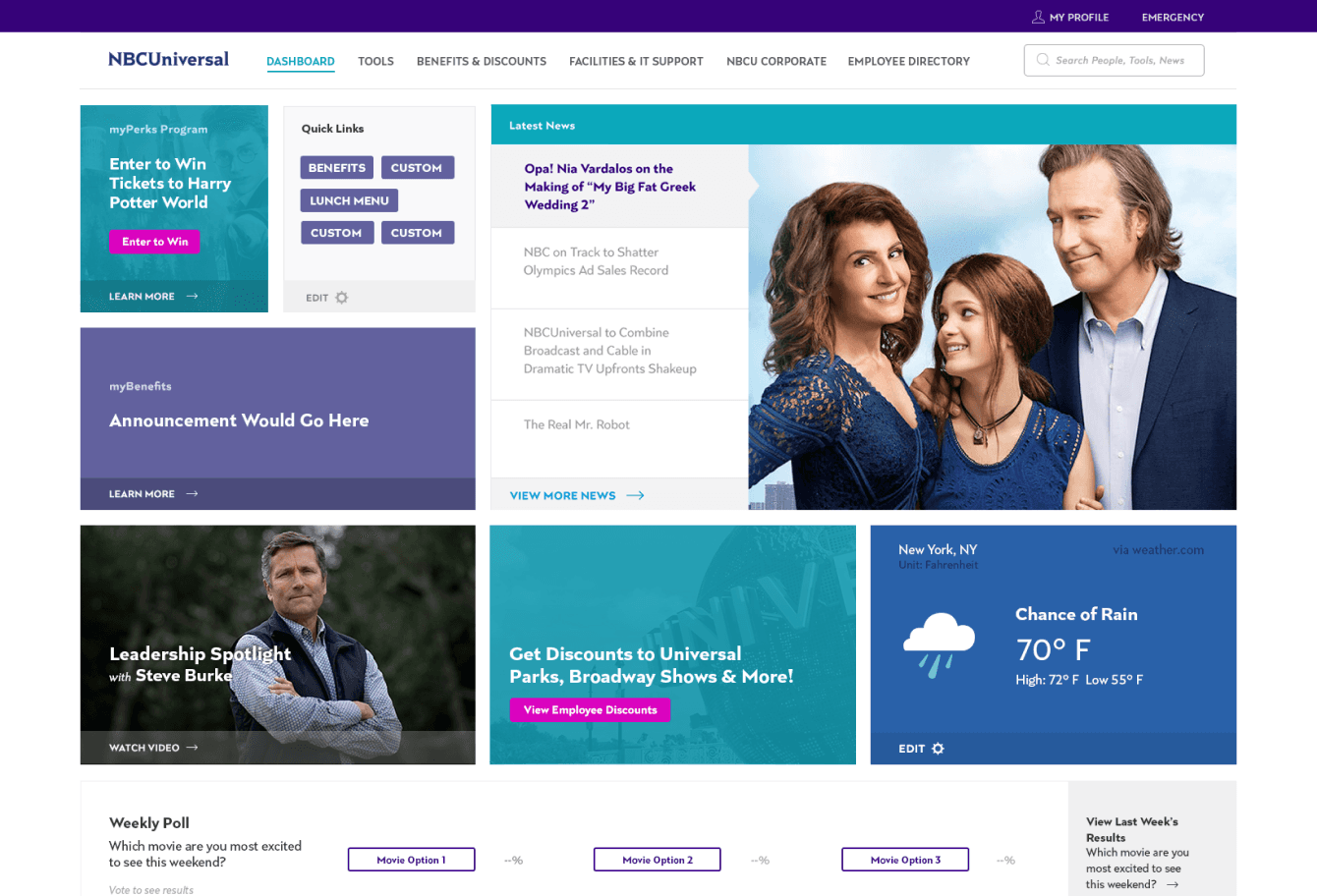The image size is (1317, 896).
Task: Click the Search People, Tools, News field
Action: pos(1114,60)
